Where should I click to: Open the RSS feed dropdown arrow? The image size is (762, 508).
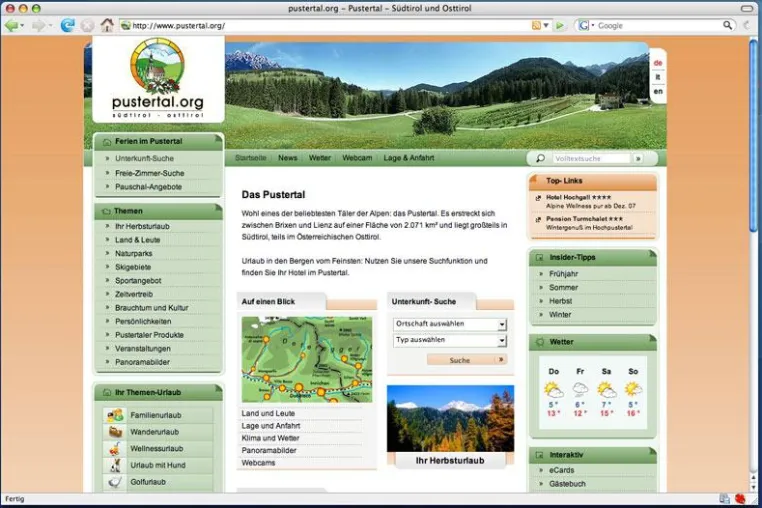pos(546,25)
